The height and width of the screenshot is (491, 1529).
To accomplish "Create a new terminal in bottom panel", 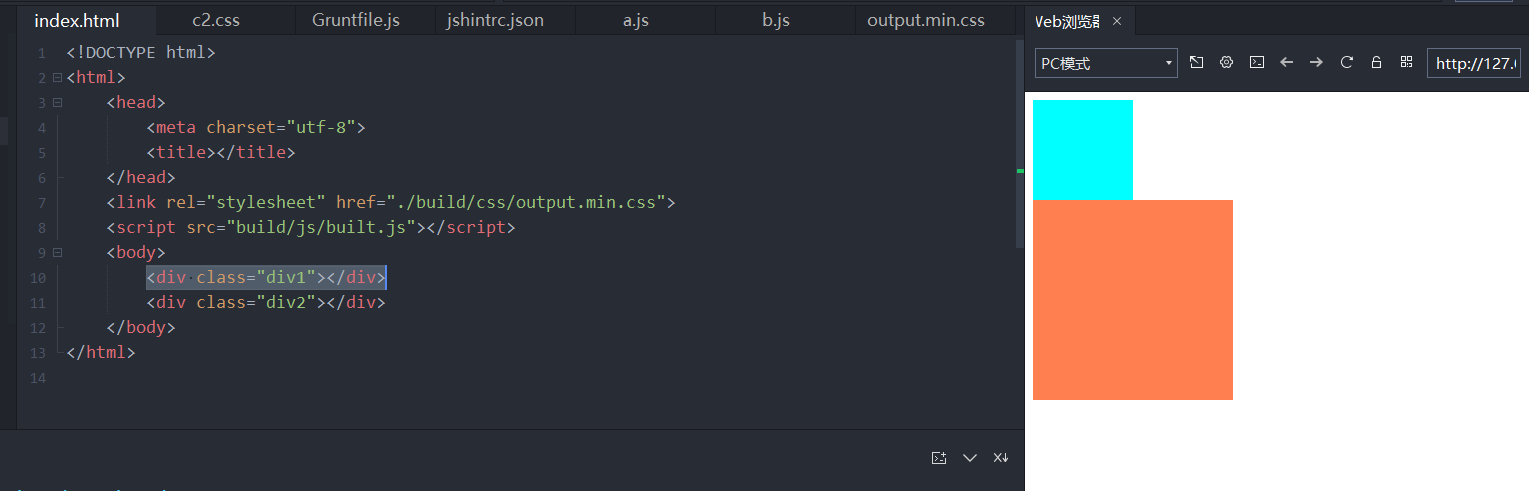I will [939, 458].
